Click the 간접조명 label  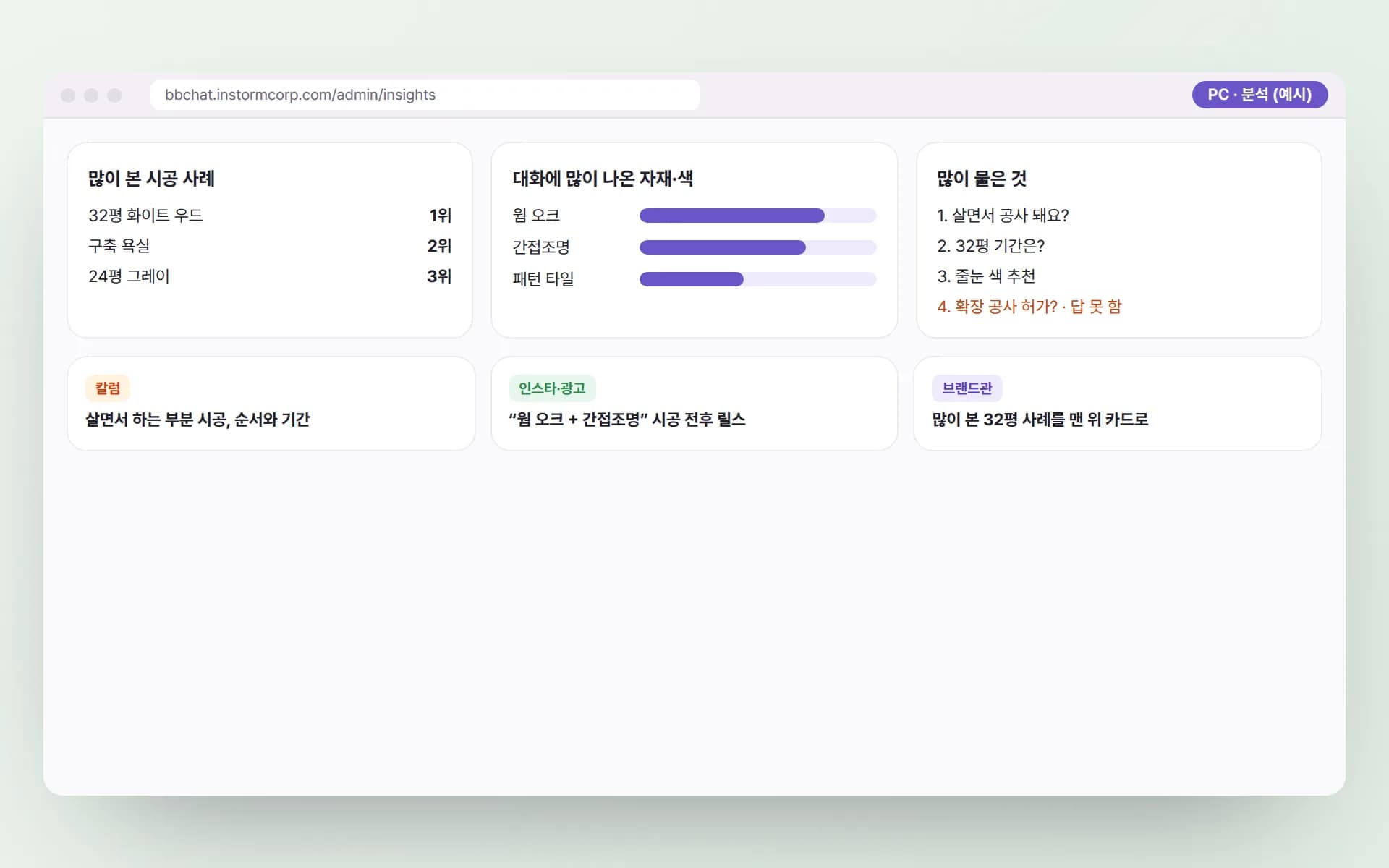541,247
